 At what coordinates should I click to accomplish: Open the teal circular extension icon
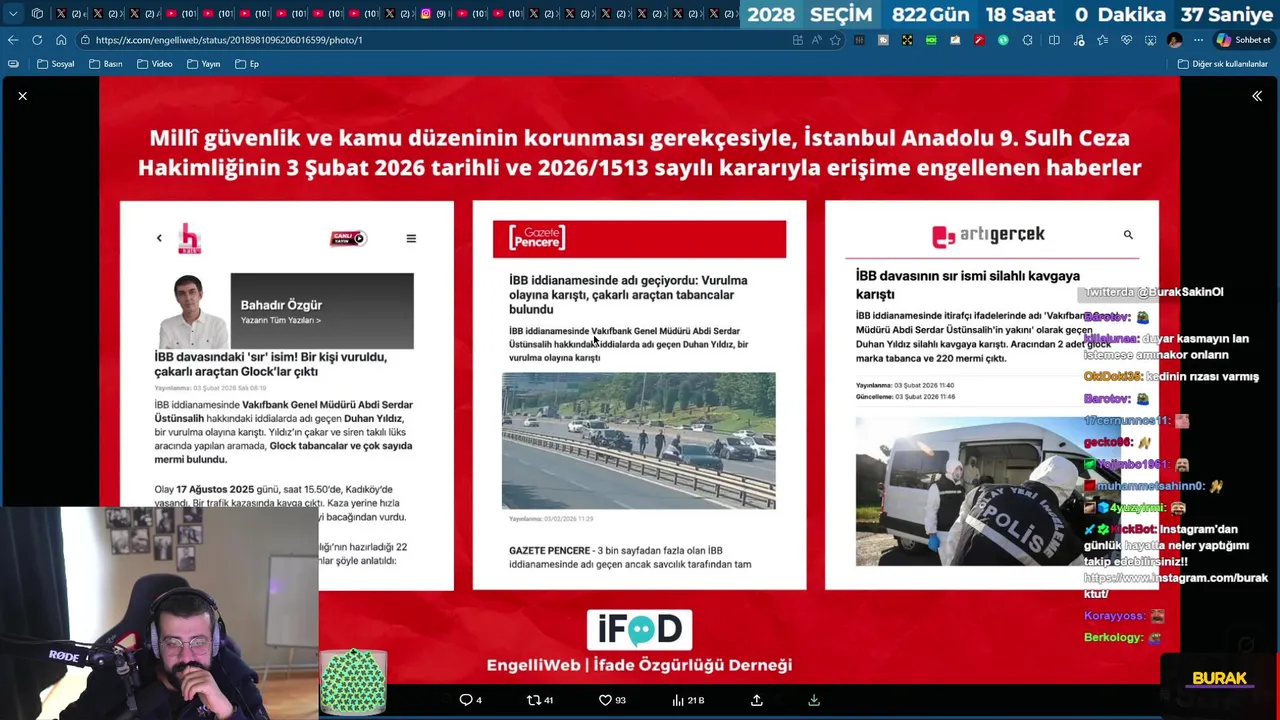click(1003, 40)
